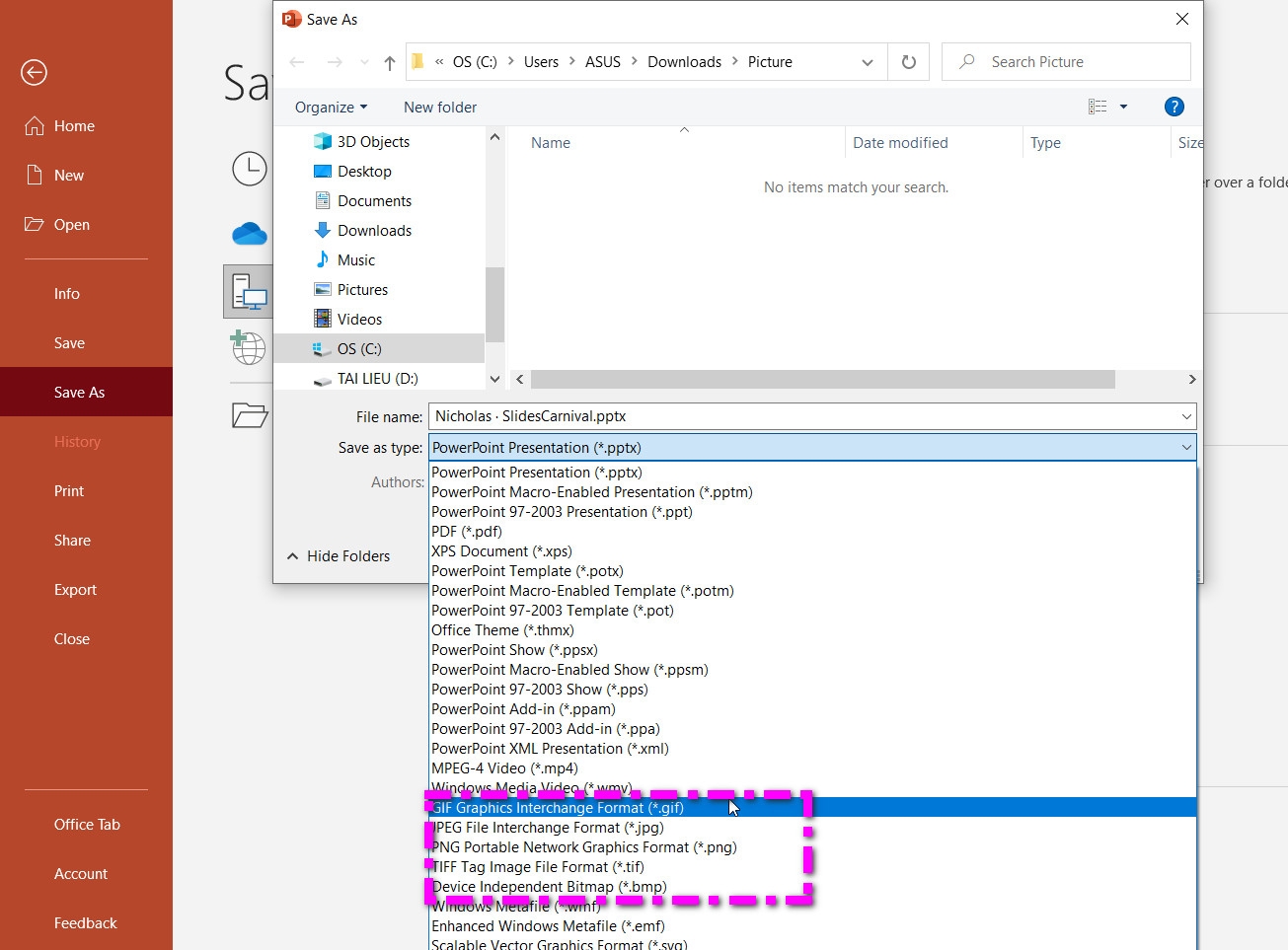The height and width of the screenshot is (950, 1288).
Task: Open Help via the question mark icon
Action: (x=1174, y=107)
